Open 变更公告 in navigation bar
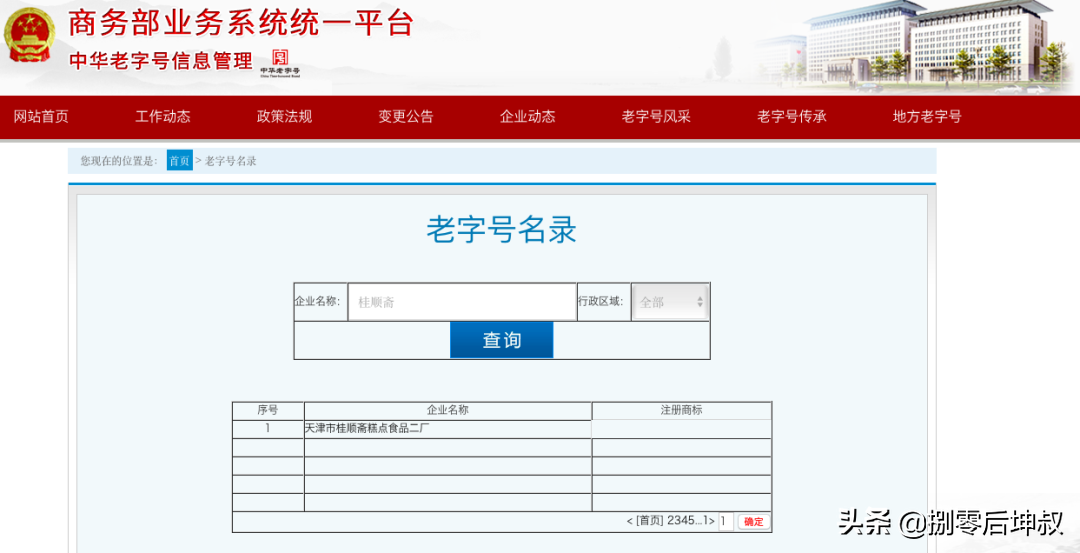 pos(406,117)
